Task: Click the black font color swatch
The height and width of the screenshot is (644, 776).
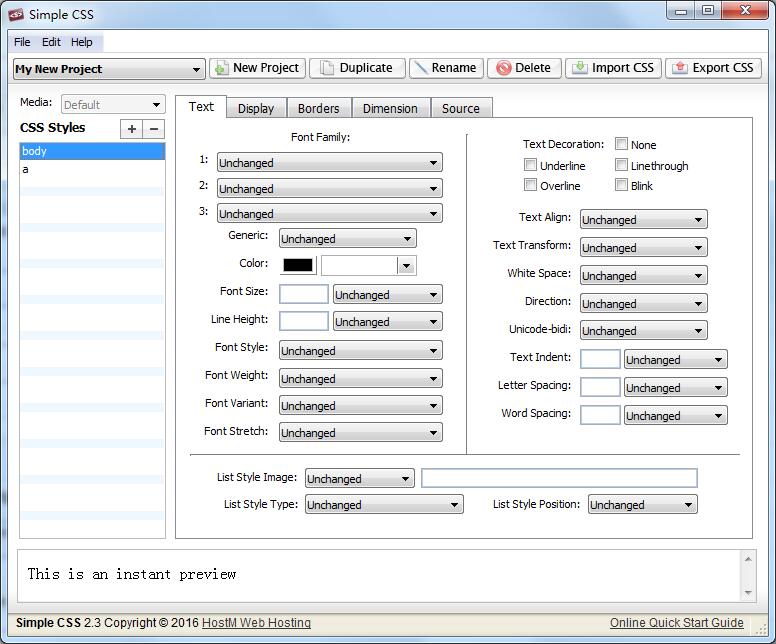Action: click(x=299, y=265)
